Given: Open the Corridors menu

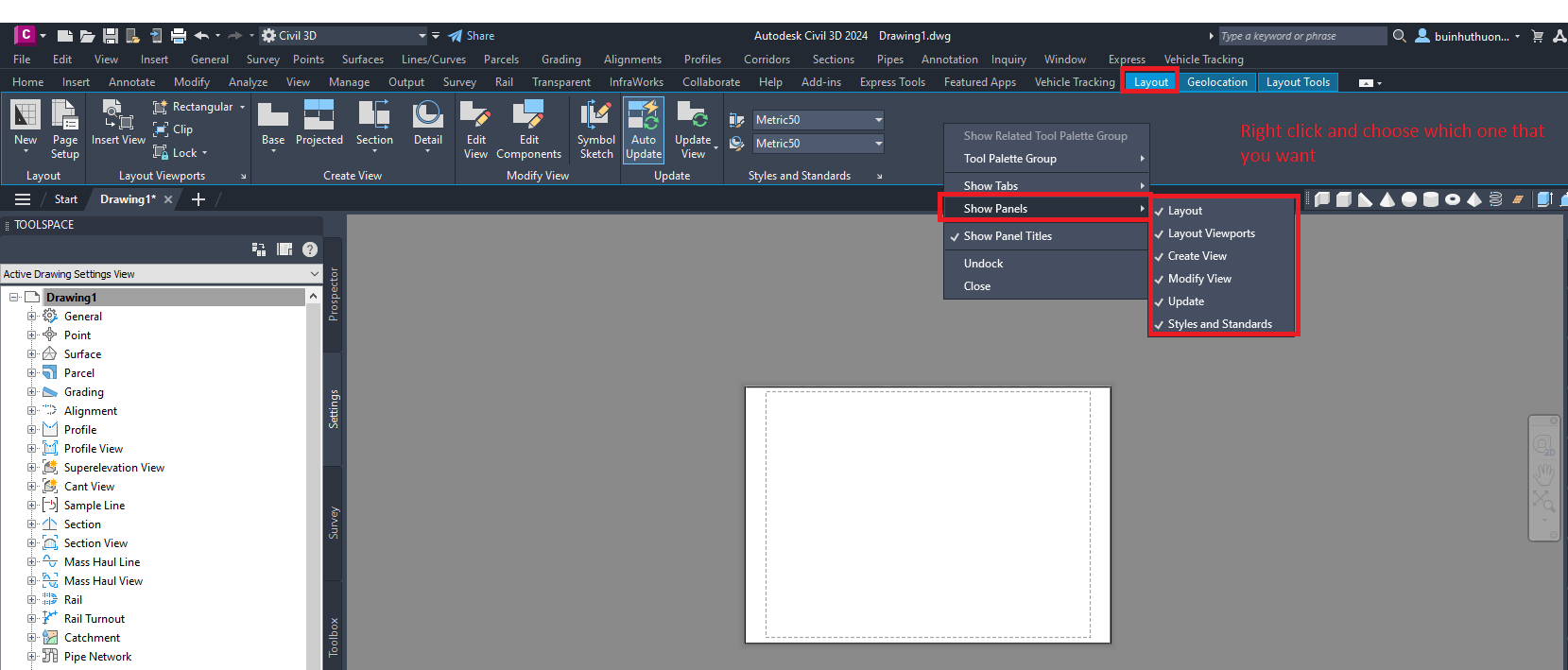Looking at the screenshot, I should [767, 60].
